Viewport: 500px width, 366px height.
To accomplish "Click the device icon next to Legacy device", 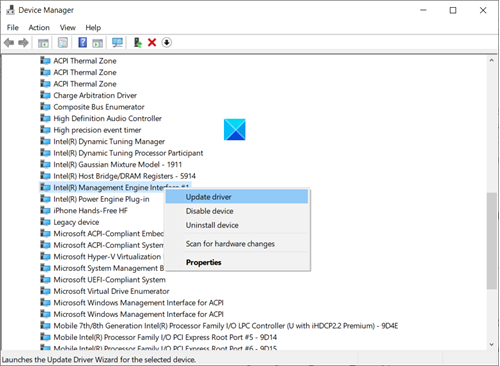I will 45,222.
